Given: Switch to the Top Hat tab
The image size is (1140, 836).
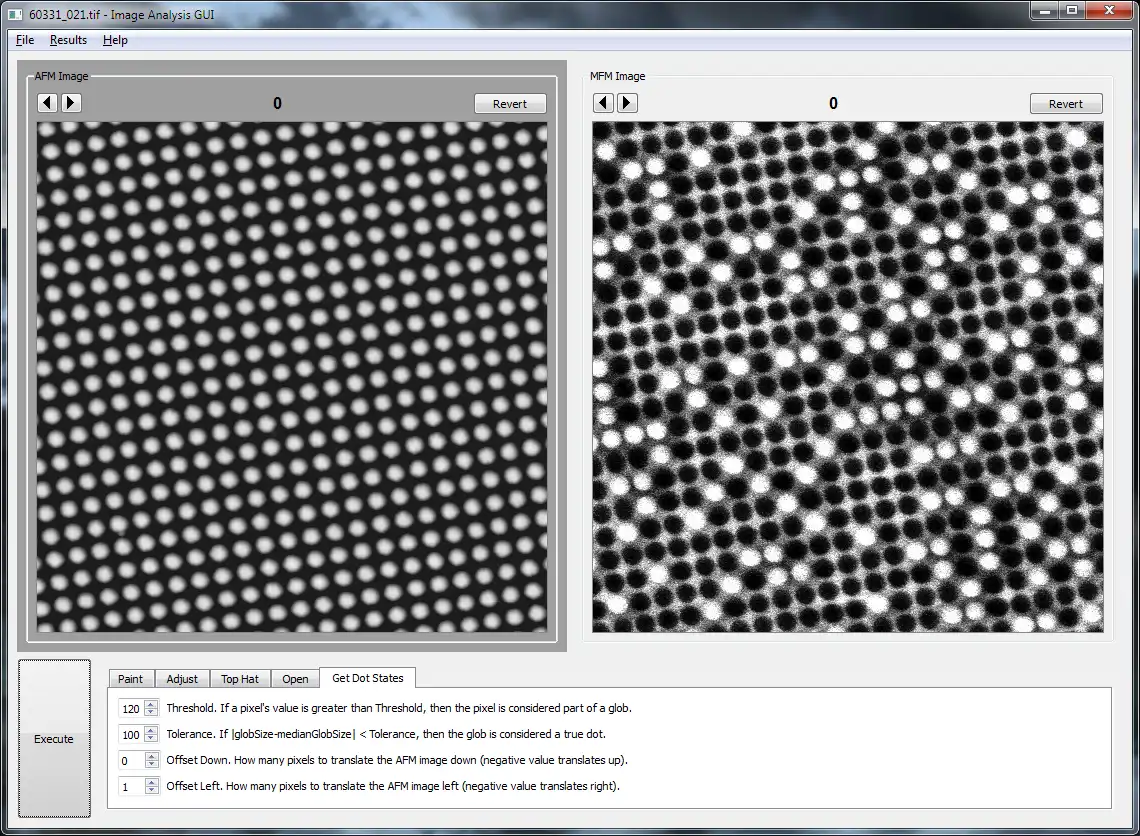Looking at the screenshot, I should click(x=240, y=679).
